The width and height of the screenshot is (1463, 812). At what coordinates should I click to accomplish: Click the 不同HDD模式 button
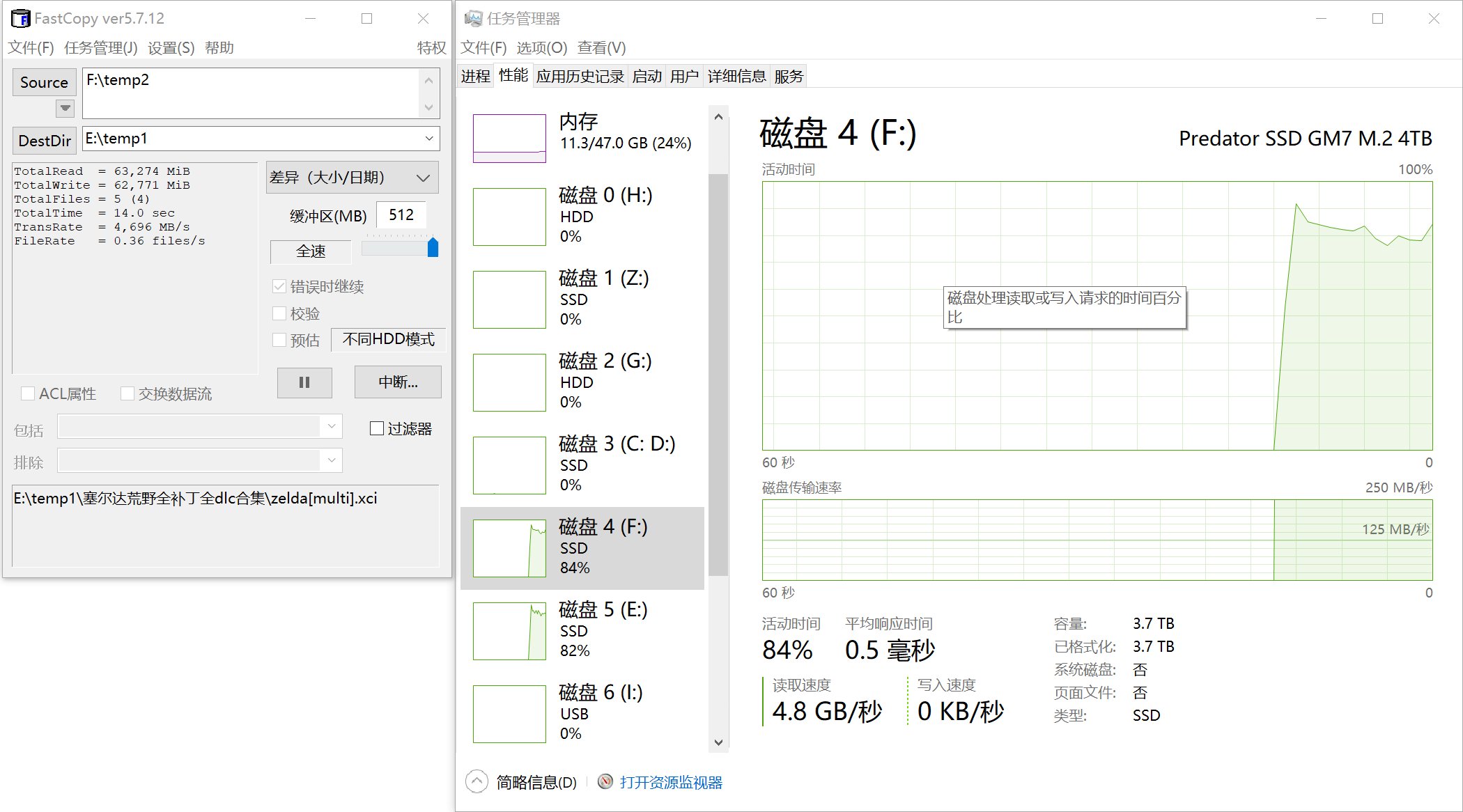tap(388, 339)
